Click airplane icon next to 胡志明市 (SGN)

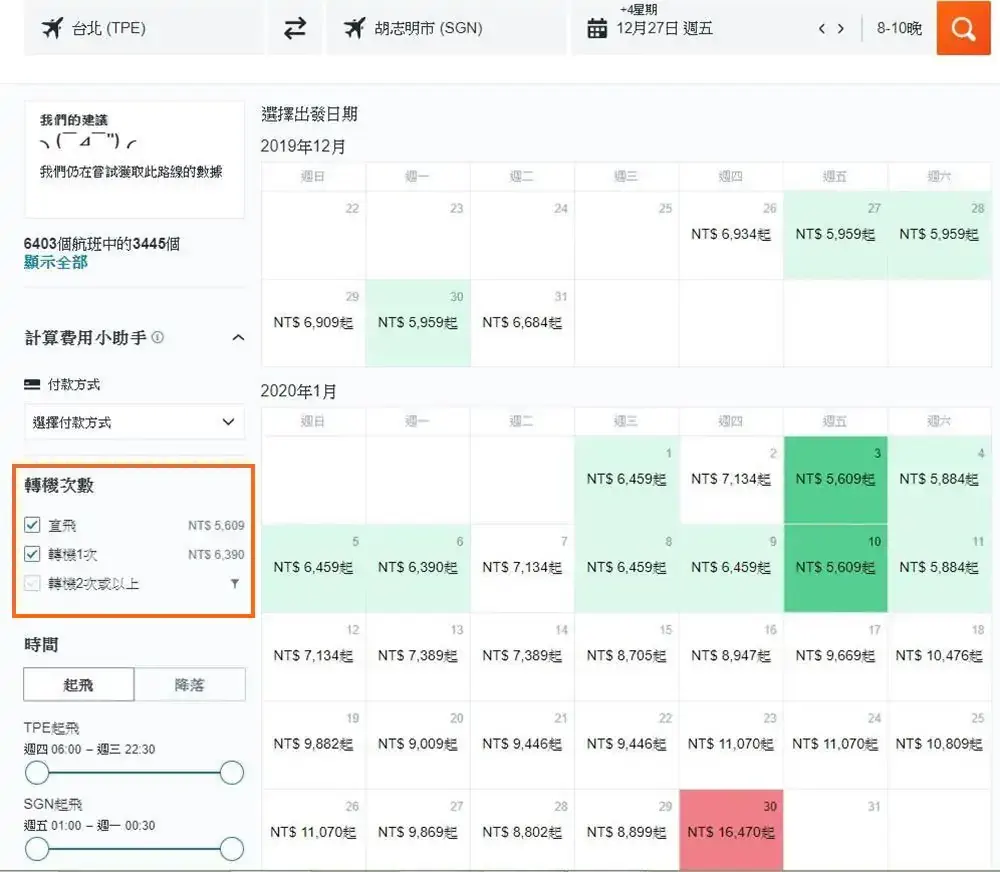(354, 28)
